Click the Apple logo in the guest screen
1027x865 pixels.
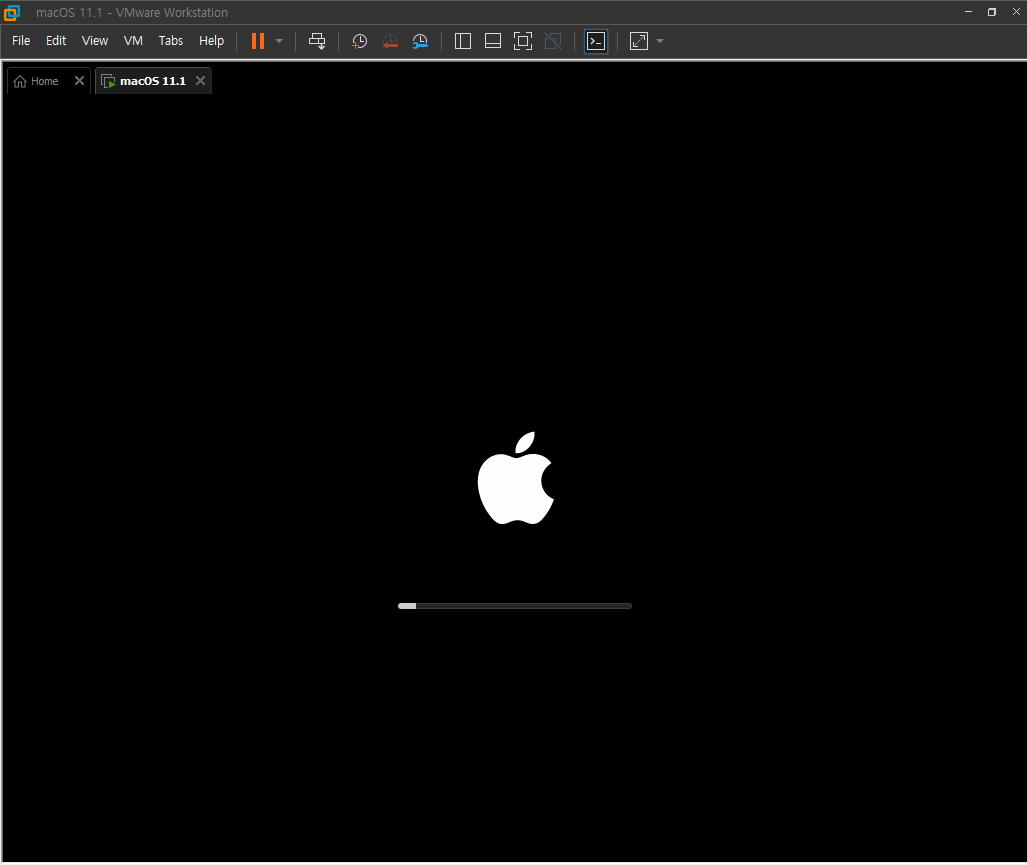(x=515, y=478)
